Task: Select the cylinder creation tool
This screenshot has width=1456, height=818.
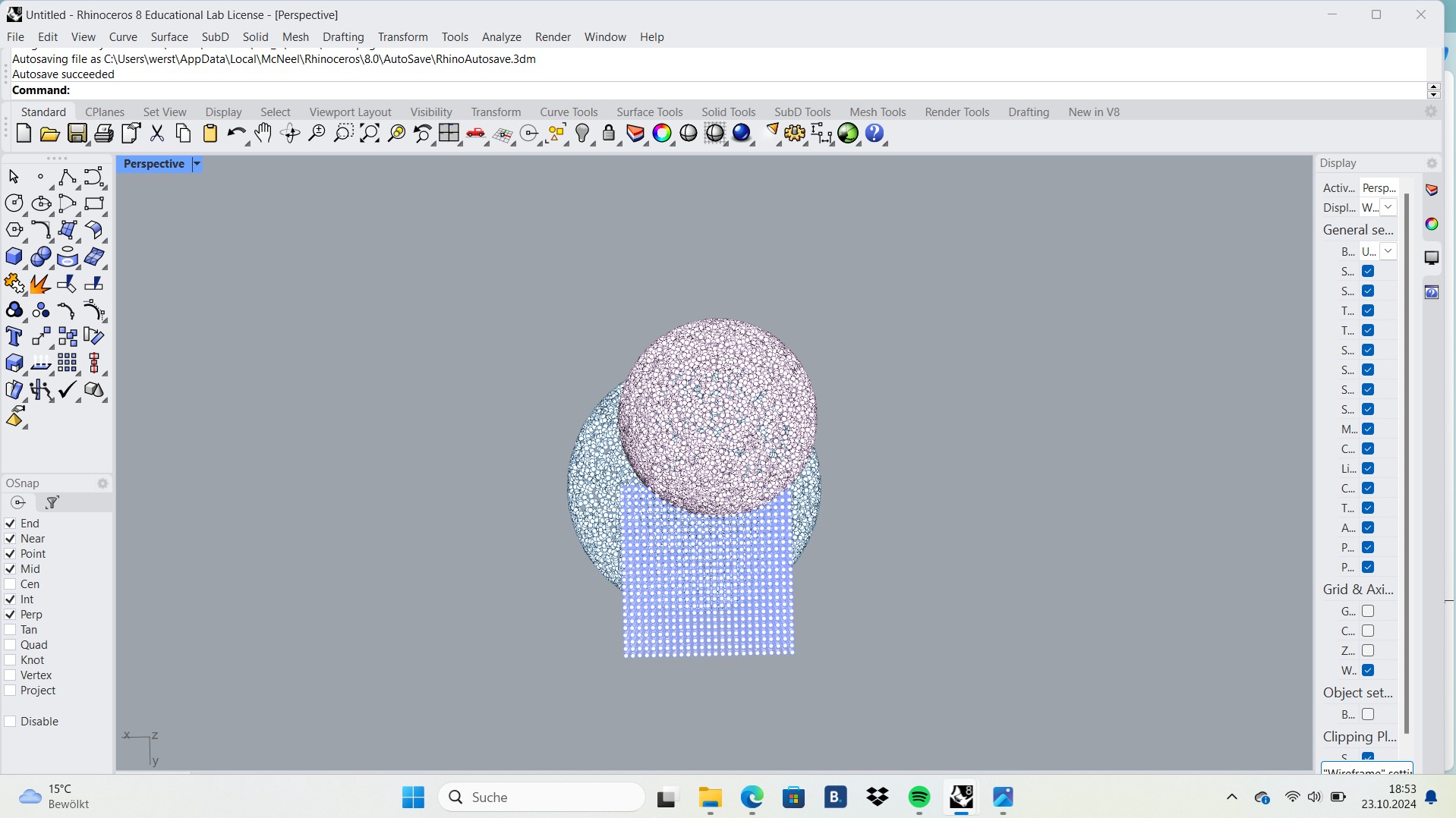Action: coord(67,256)
